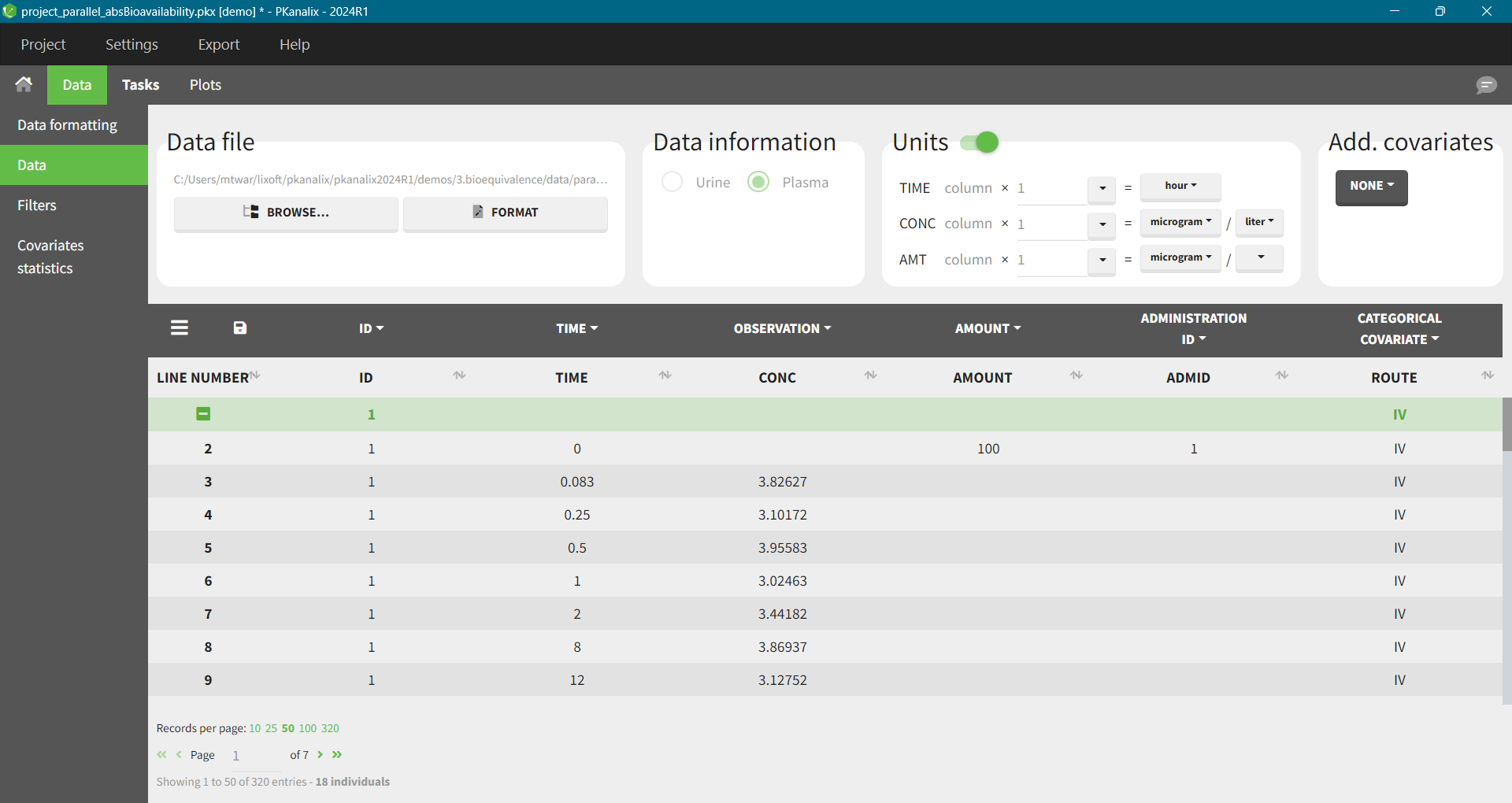This screenshot has width=1512, height=803.
Task: Click the home icon
Action: [x=24, y=84]
